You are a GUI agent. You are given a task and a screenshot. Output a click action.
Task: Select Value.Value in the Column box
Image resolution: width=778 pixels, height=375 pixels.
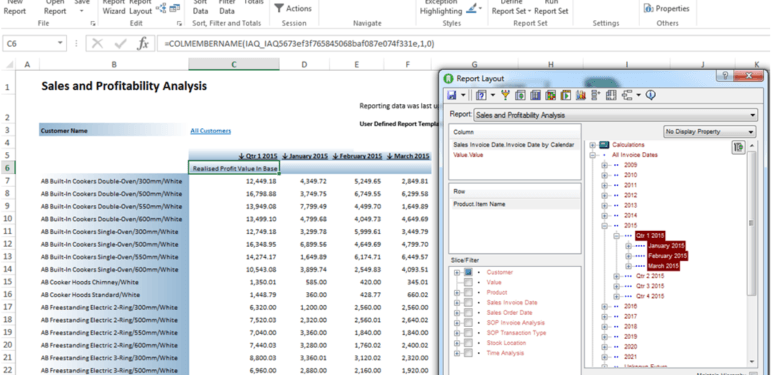click(x=468, y=155)
